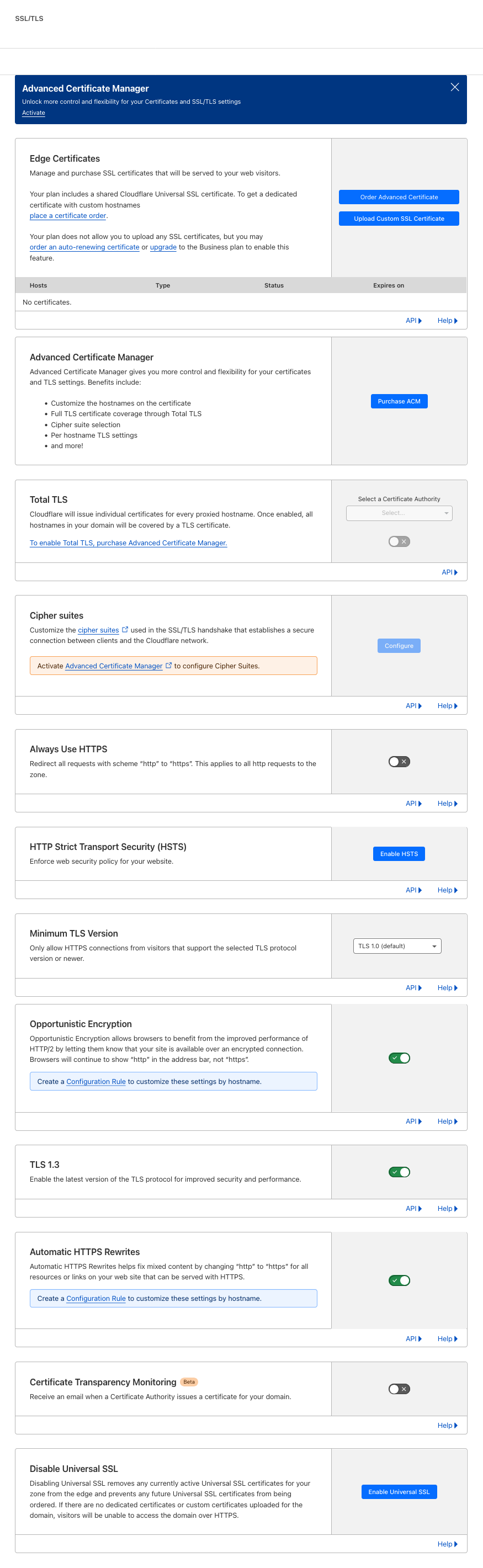Expand Help for Certificate Transparency Monitoring
Image resolution: width=483 pixels, height=1568 pixels.
(448, 1426)
